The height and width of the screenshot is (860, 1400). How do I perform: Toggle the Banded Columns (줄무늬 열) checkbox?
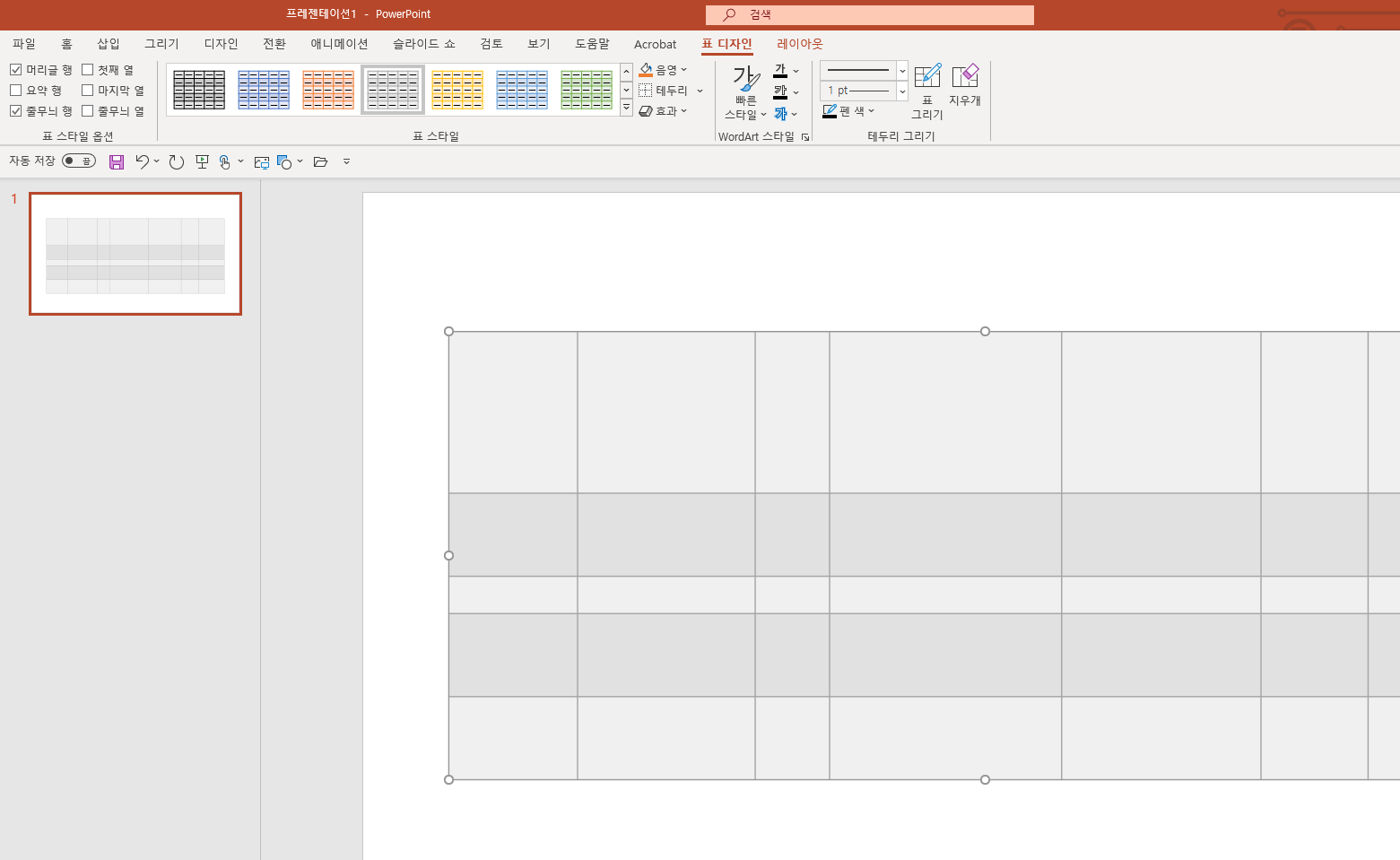(88, 111)
